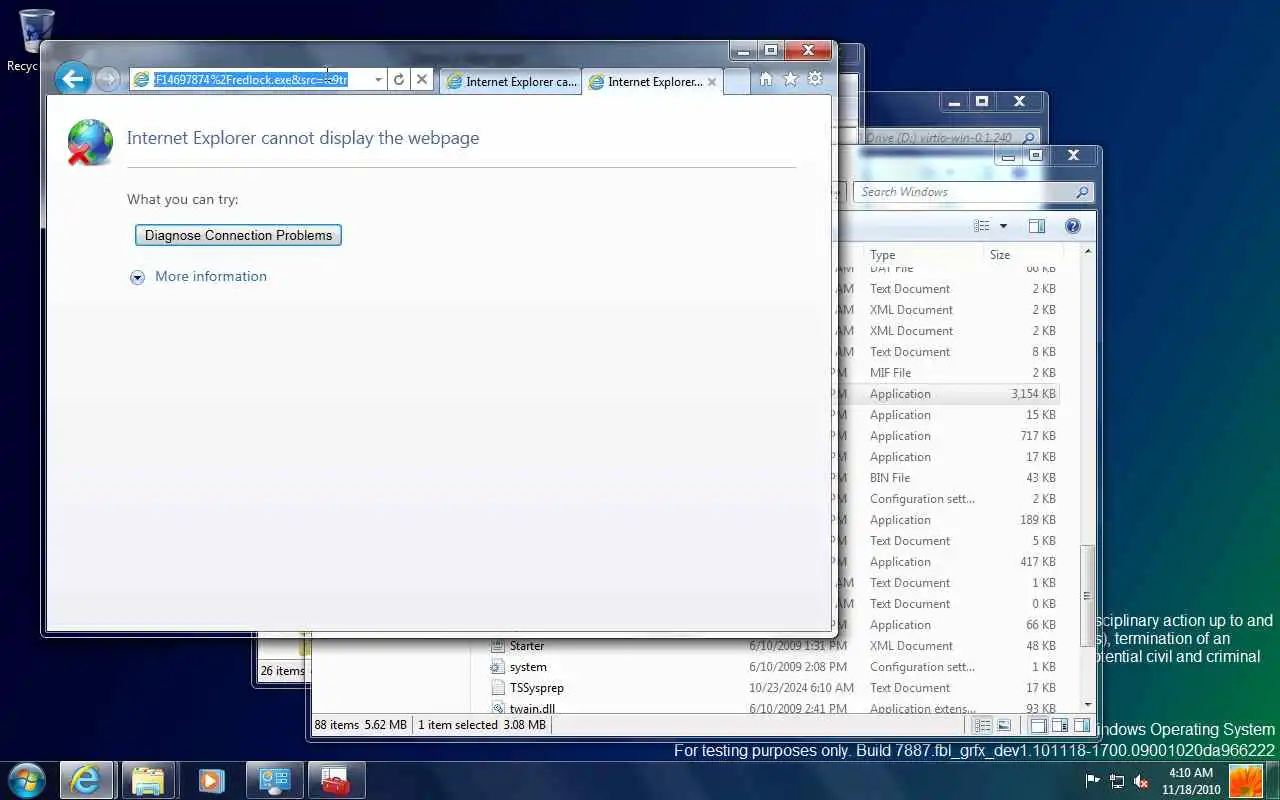Viewport: 1280px width, 800px height.
Task: Switch to large icons view in status bar
Action: [1003, 725]
